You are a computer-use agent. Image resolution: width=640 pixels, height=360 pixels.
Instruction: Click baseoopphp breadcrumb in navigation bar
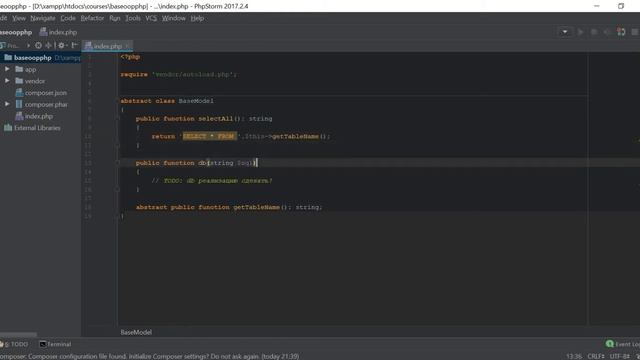click(x=16, y=32)
